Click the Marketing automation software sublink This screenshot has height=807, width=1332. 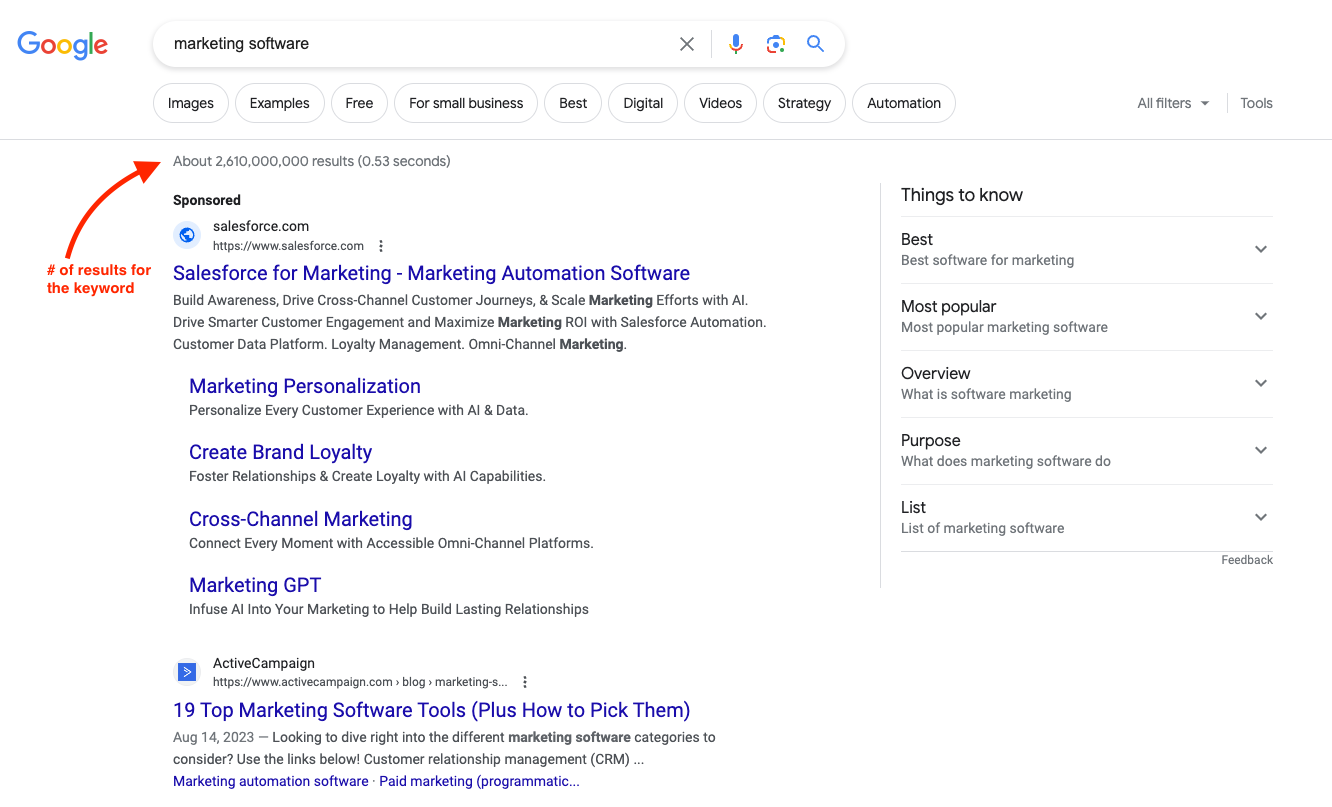pyautogui.click(x=271, y=781)
